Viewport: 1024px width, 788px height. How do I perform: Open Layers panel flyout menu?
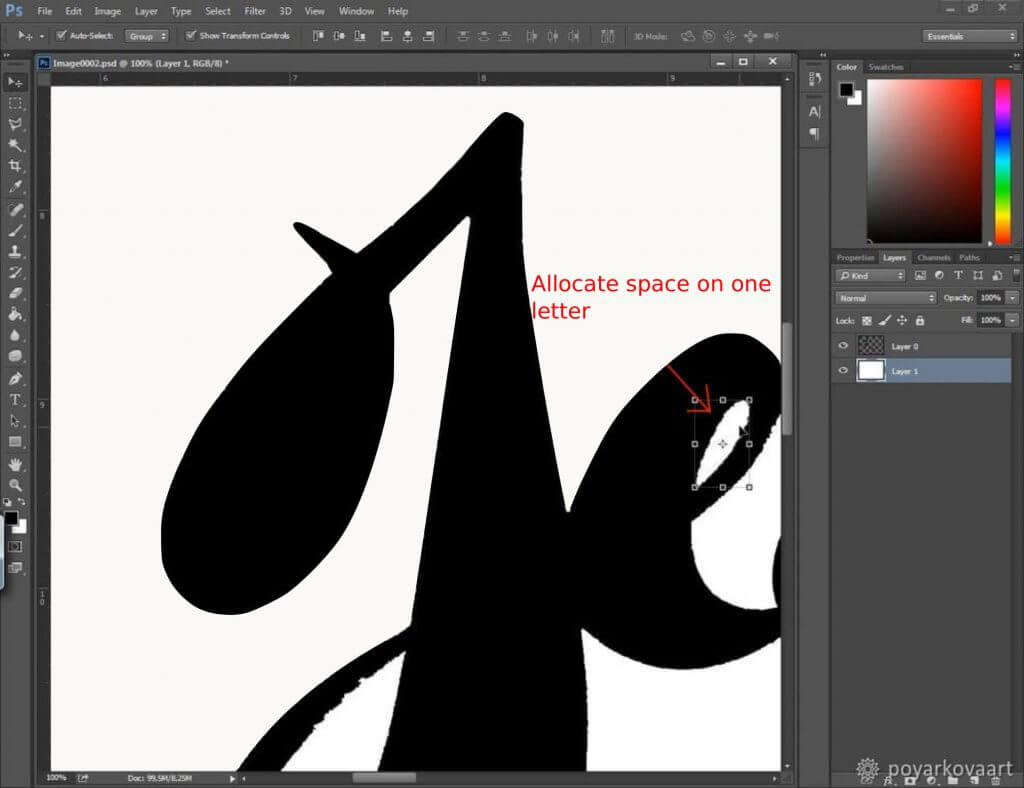(x=1014, y=258)
